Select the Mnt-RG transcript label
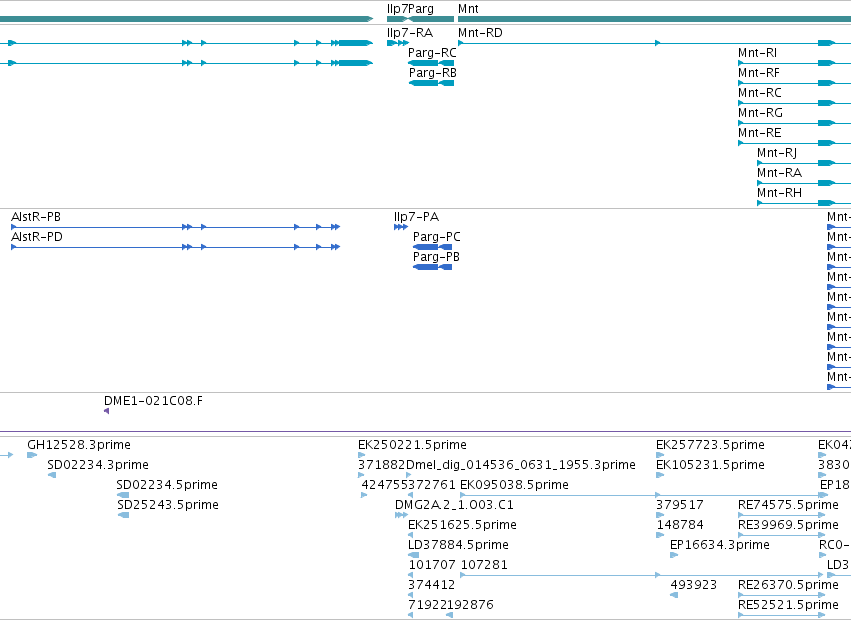Viewport: 851px width, 620px height. click(760, 113)
